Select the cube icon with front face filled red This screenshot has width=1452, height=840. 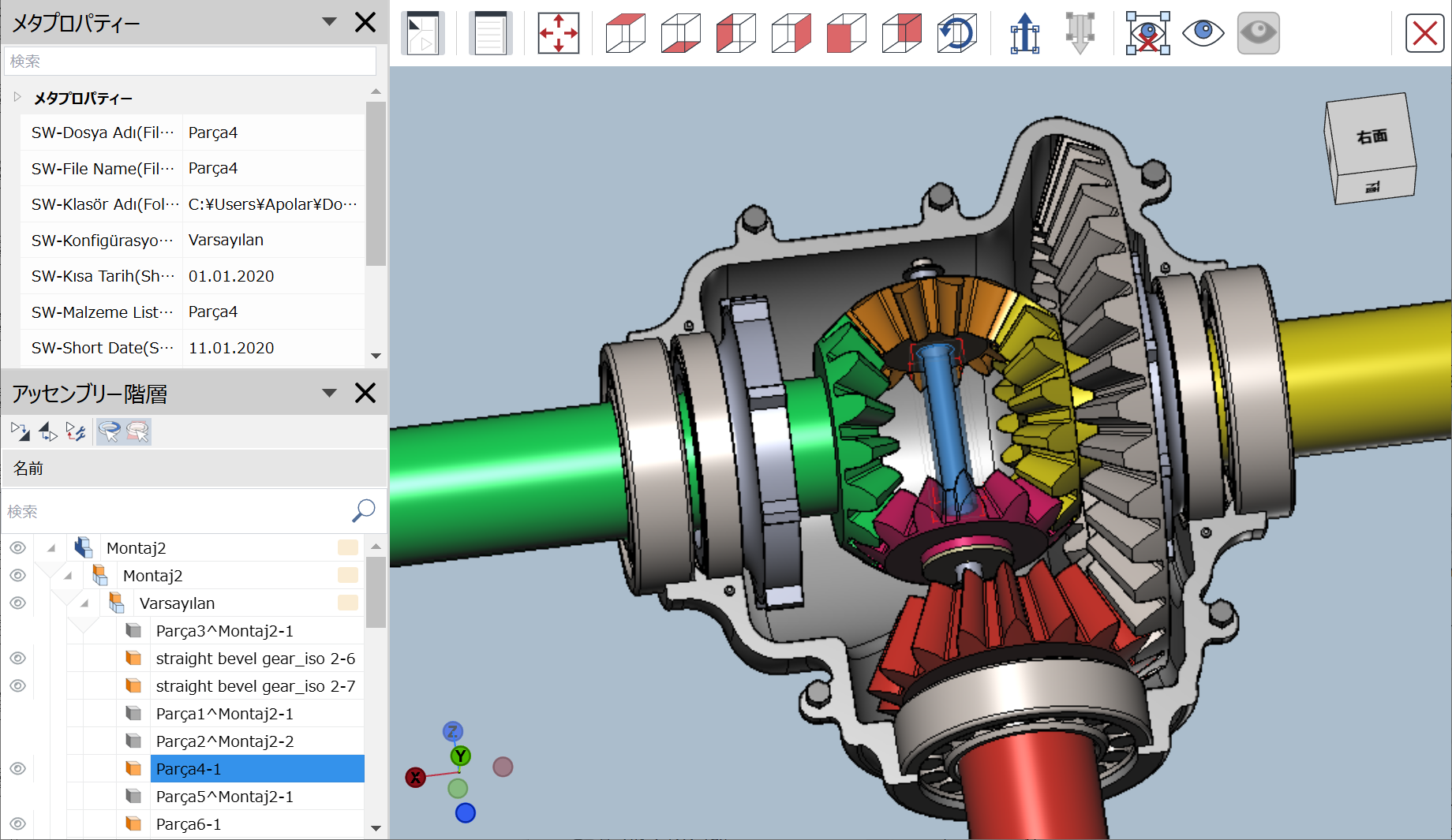[x=846, y=33]
